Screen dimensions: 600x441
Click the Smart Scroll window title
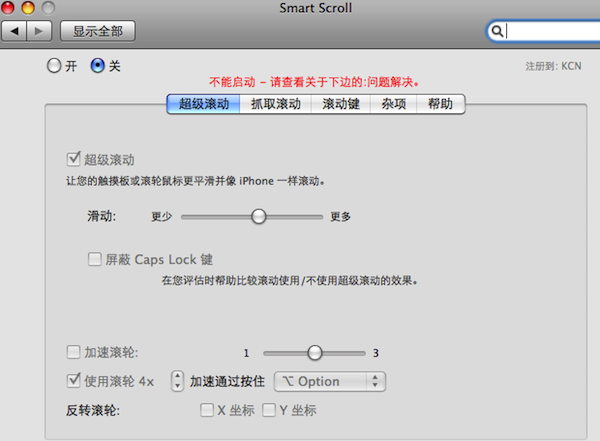tap(316, 8)
